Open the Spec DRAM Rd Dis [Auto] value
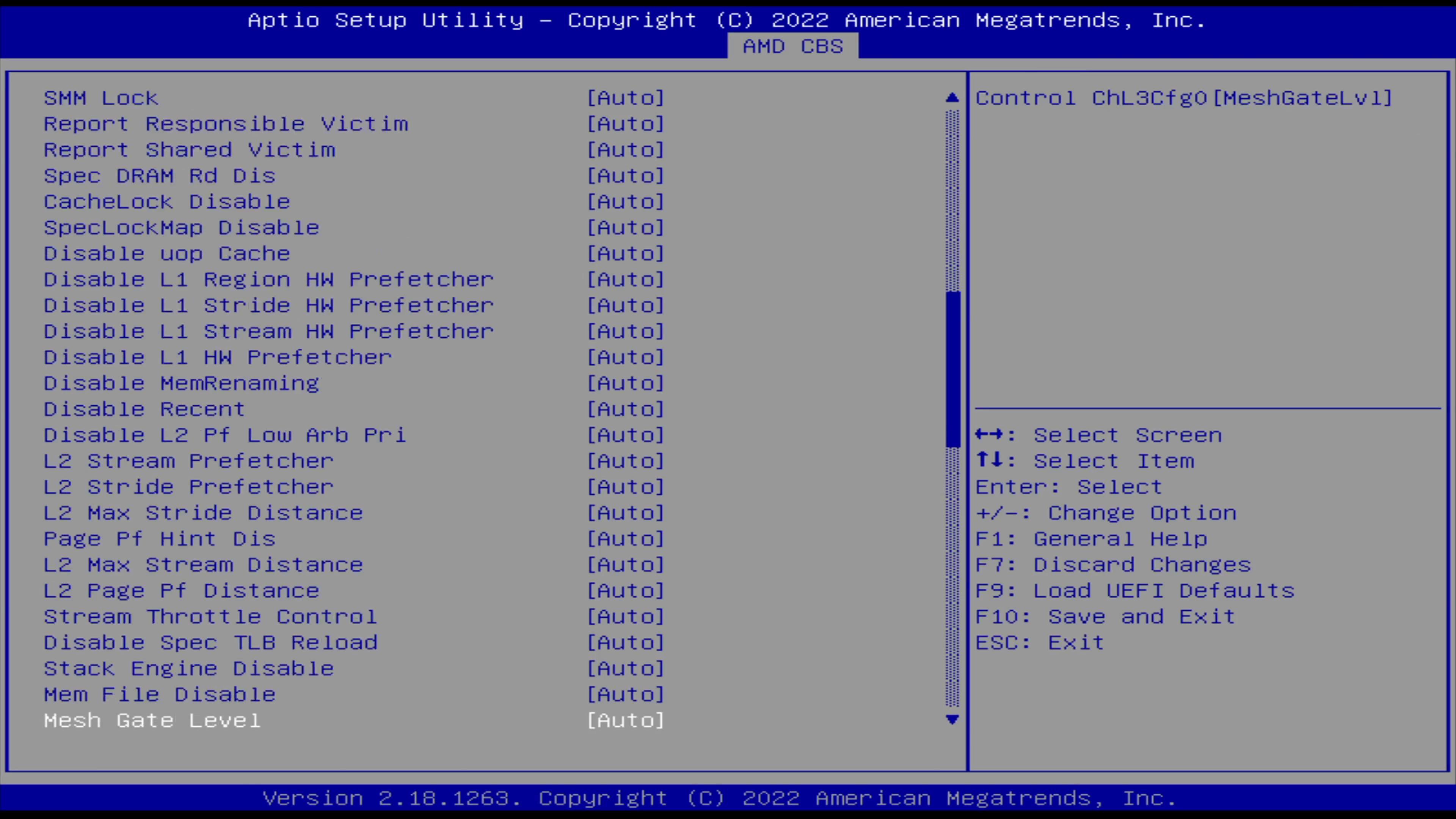Screen dimensions: 1456x819 coord(626,176)
